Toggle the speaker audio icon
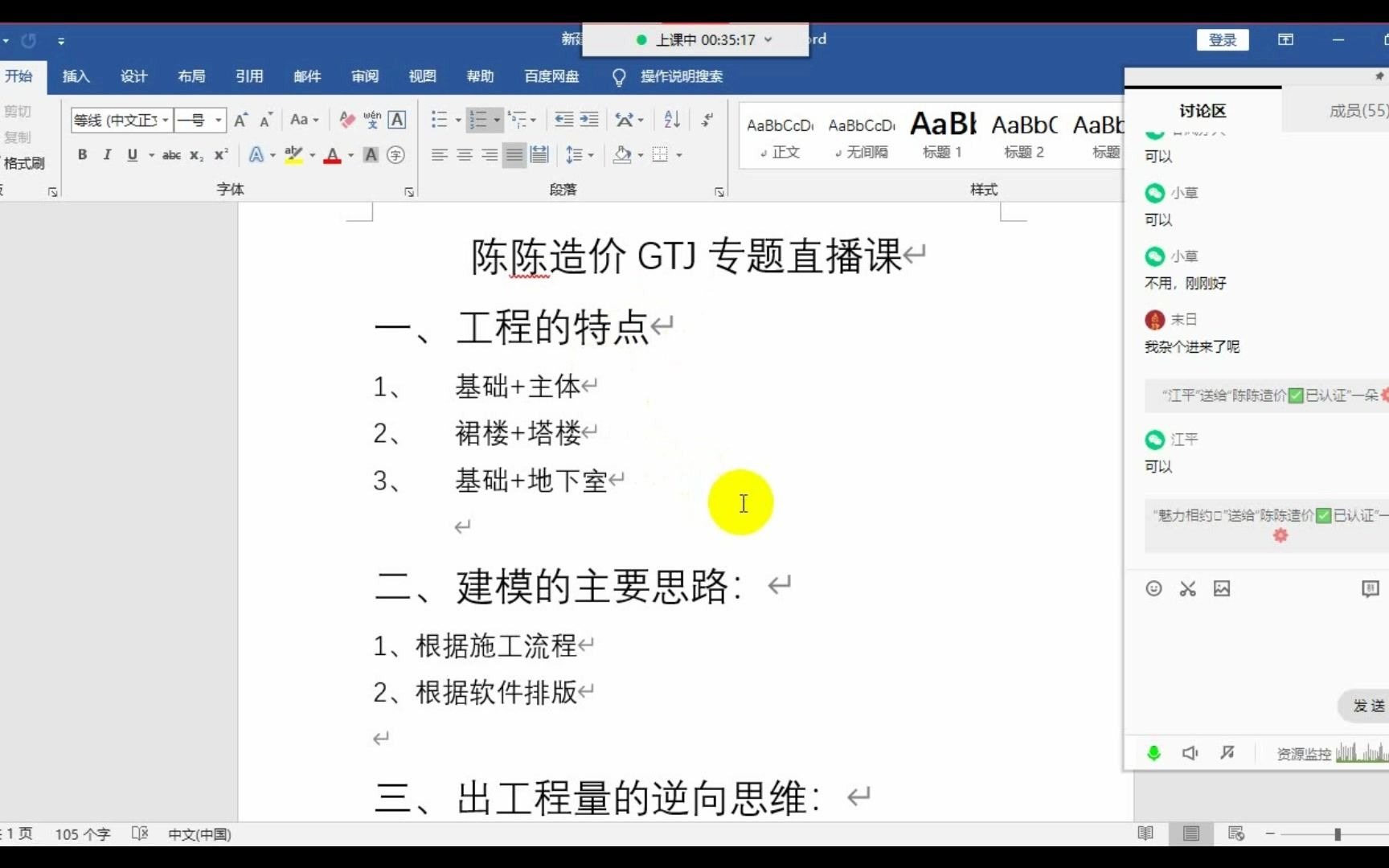This screenshot has height=868, width=1389. (x=1190, y=753)
